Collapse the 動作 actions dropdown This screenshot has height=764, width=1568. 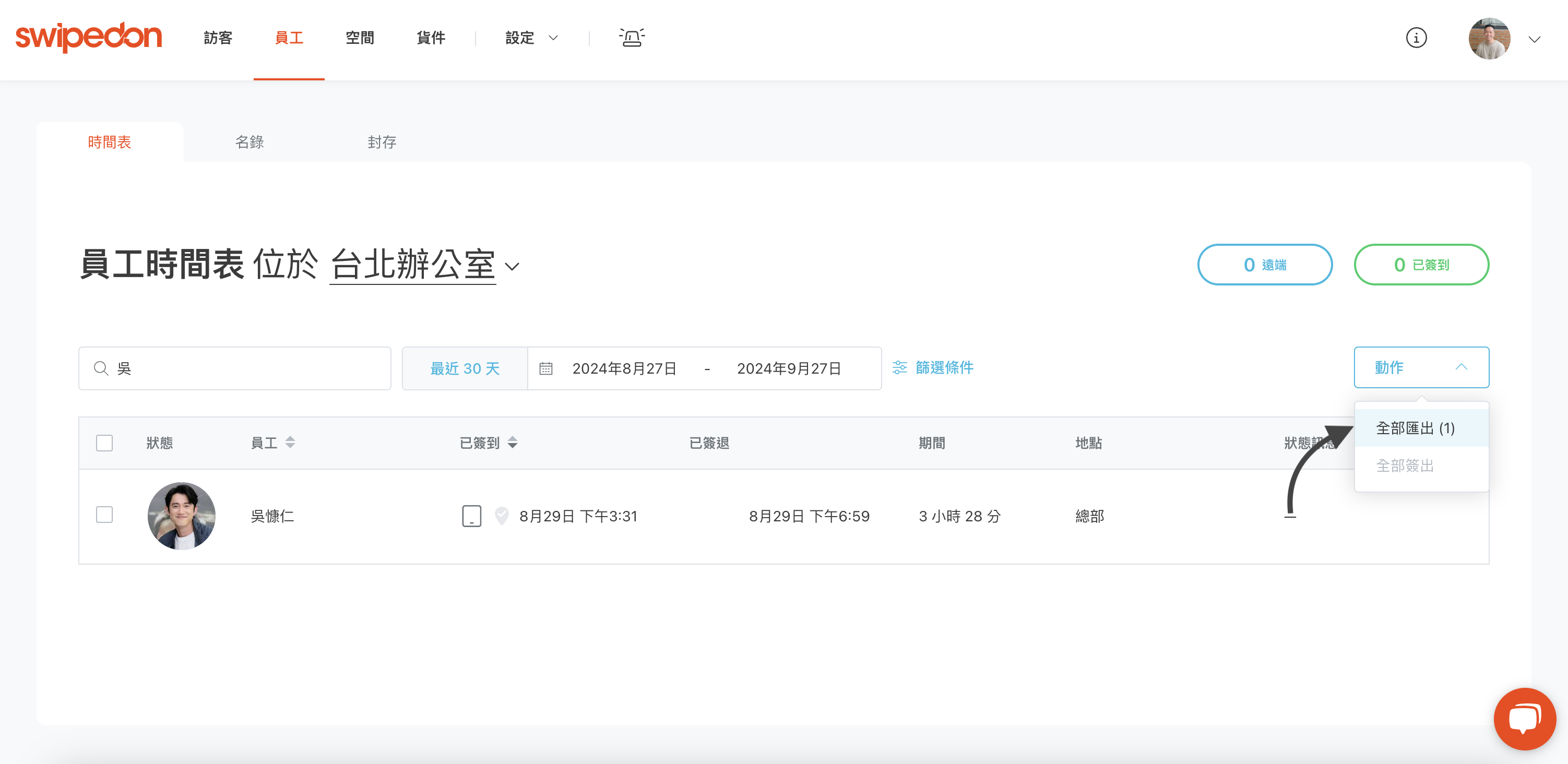click(1421, 367)
